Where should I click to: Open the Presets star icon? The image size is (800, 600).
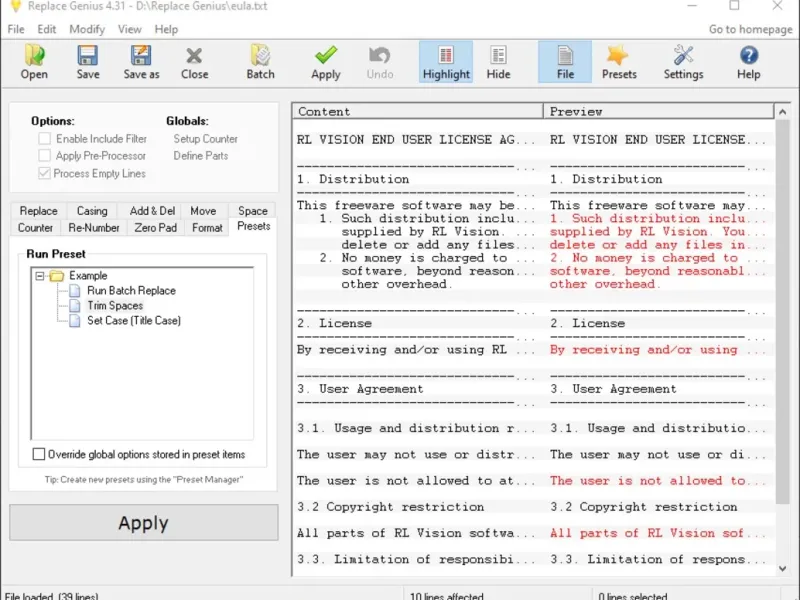[x=619, y=62]
